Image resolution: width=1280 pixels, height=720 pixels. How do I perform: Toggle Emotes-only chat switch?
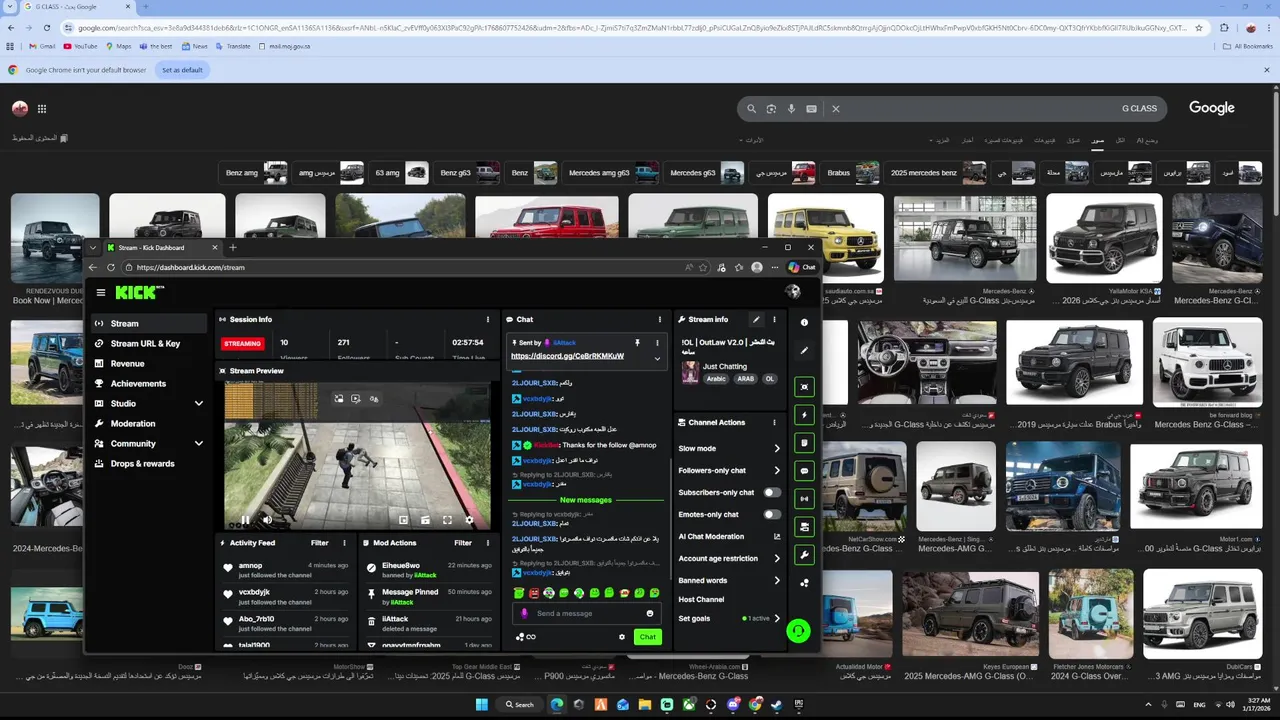(x=772, y=515)
